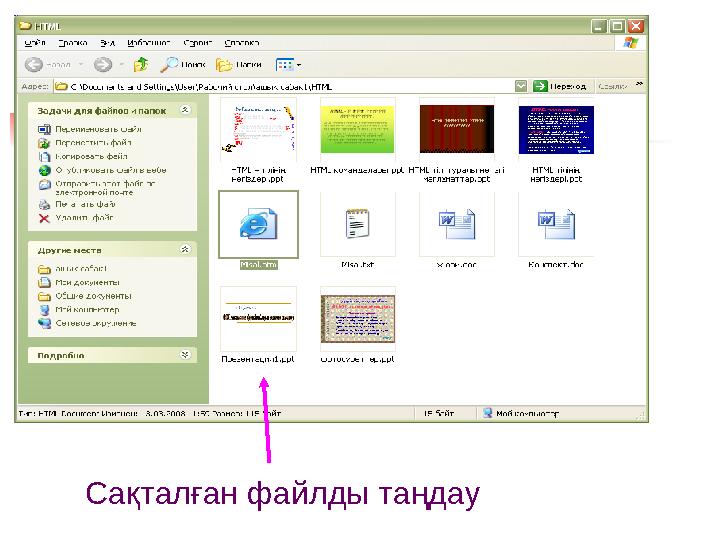The height and width of the screenshot is (540, 720).
Task: Go up one folder level
Action: [141, 65]
